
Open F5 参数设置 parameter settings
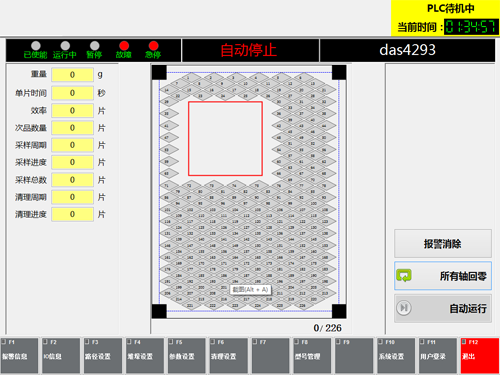point(187,356)
